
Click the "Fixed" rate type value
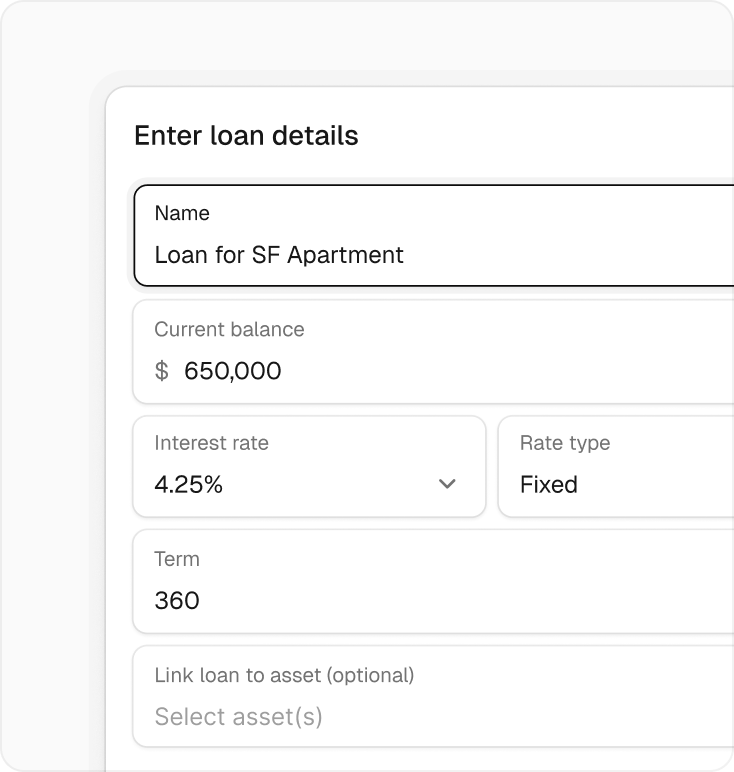pyautogui.click(x=549, y=485)
